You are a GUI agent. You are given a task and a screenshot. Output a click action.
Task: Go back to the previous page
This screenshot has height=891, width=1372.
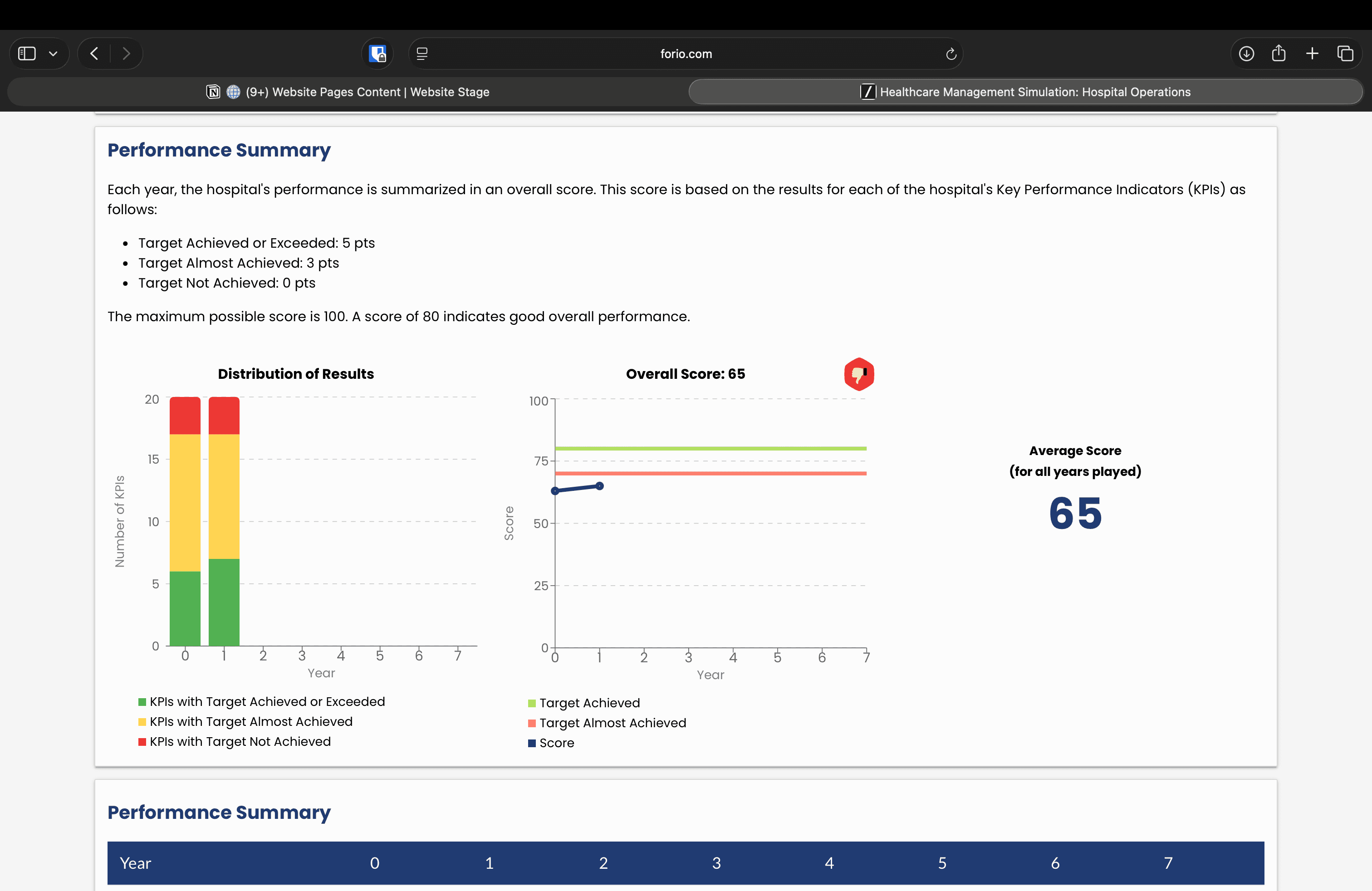point(94,54)
